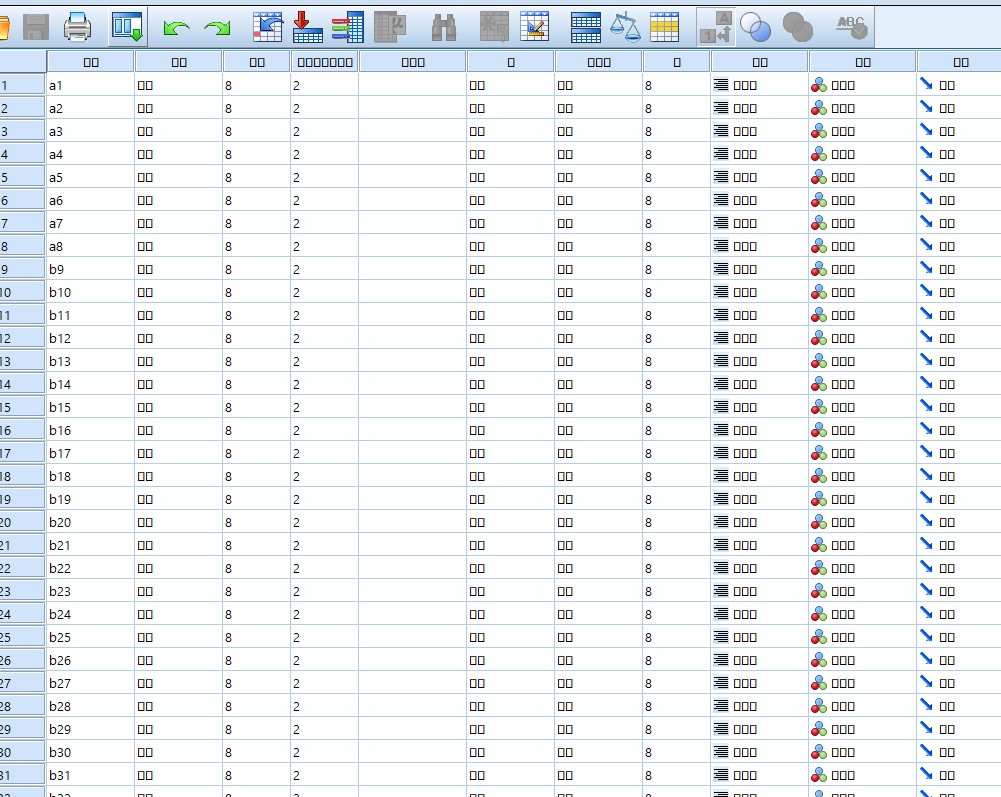Click the empty label cell in row a3
1001x797 pixels.
(x=412, y=132)
